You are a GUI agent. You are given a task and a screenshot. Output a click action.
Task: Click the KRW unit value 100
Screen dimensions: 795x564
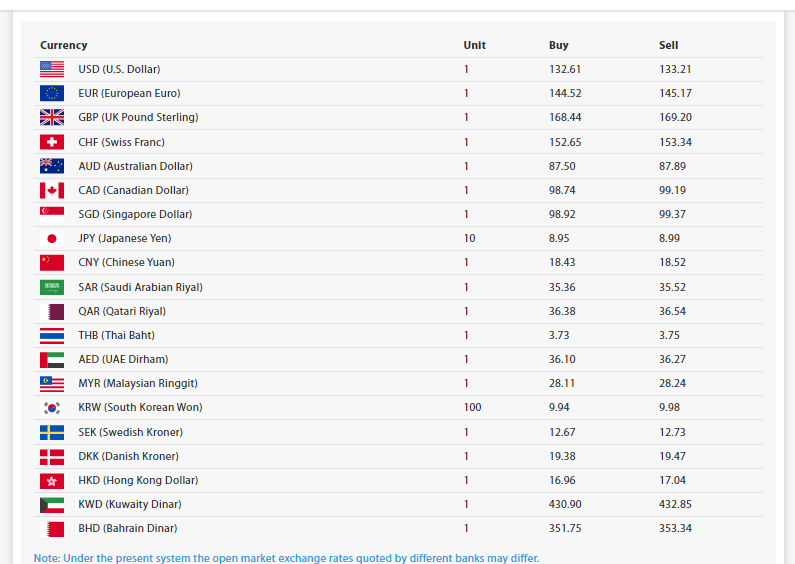tap(473, 407)
